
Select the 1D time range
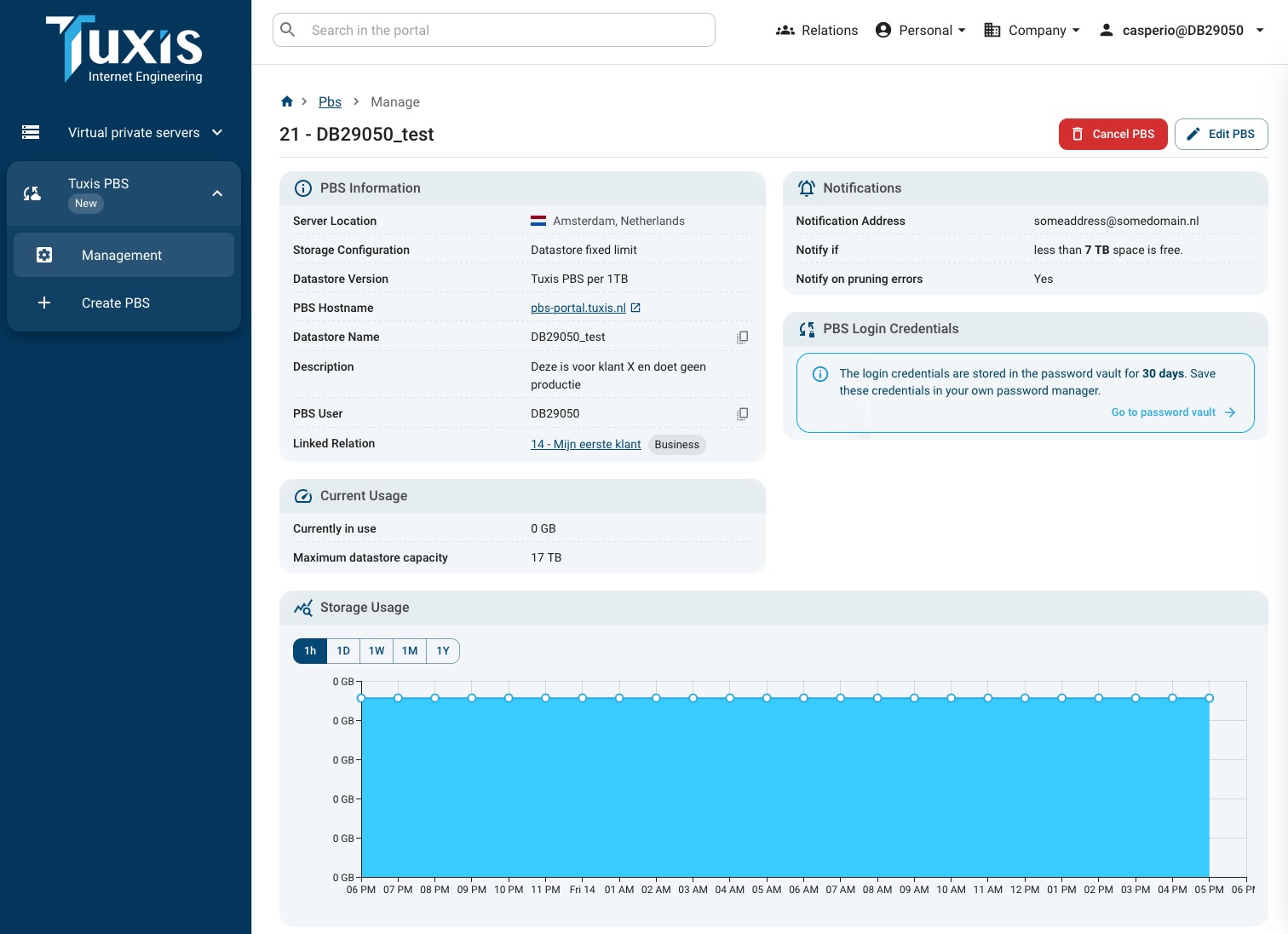point(343,651)
